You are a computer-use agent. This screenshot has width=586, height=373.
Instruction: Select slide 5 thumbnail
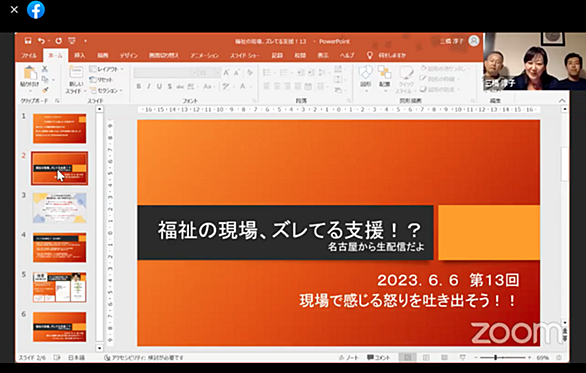click(59, 287)
